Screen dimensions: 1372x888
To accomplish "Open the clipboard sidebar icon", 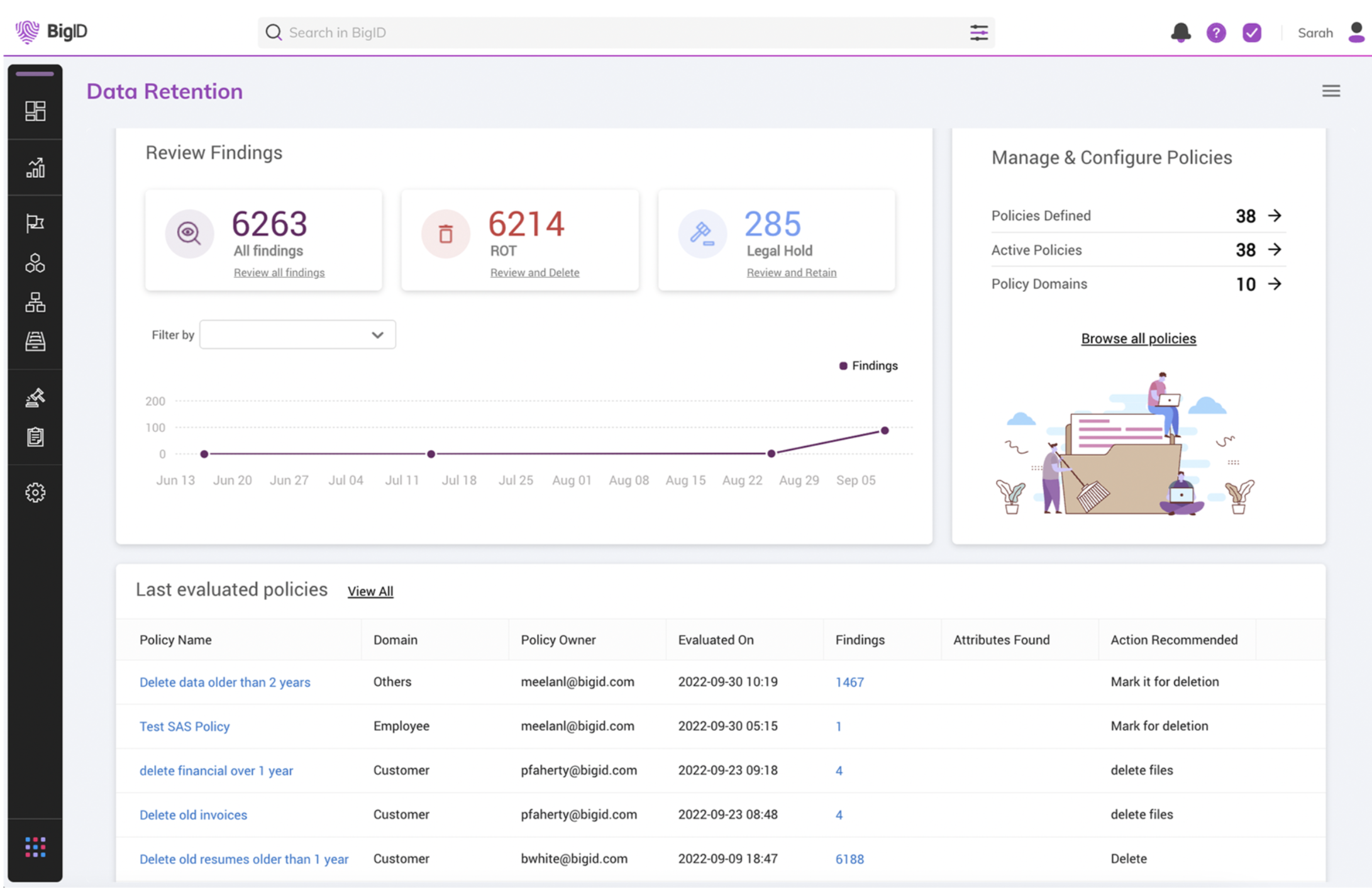I will pos(35,436).
